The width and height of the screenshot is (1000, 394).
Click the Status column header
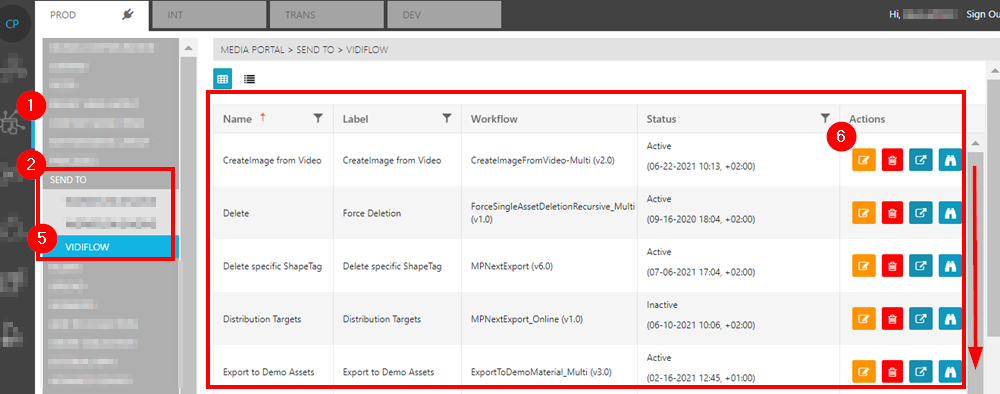point(661,119)
